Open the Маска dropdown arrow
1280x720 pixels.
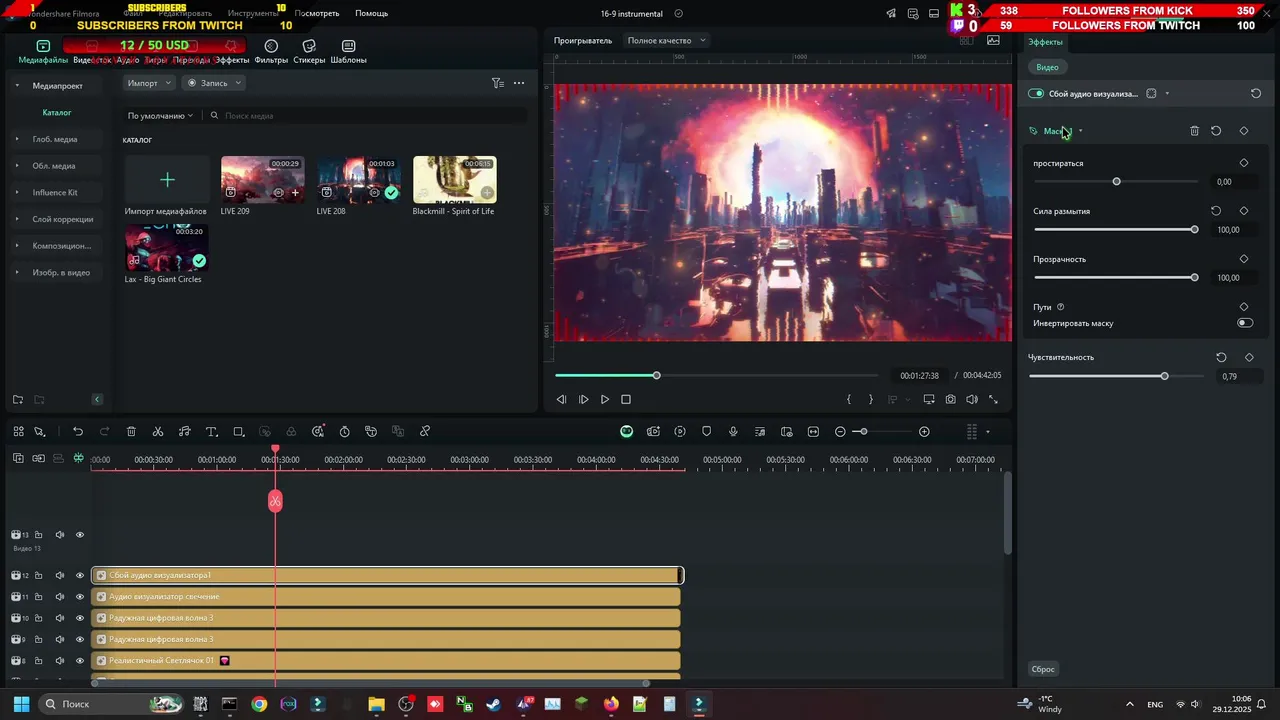pos(1080,131)
